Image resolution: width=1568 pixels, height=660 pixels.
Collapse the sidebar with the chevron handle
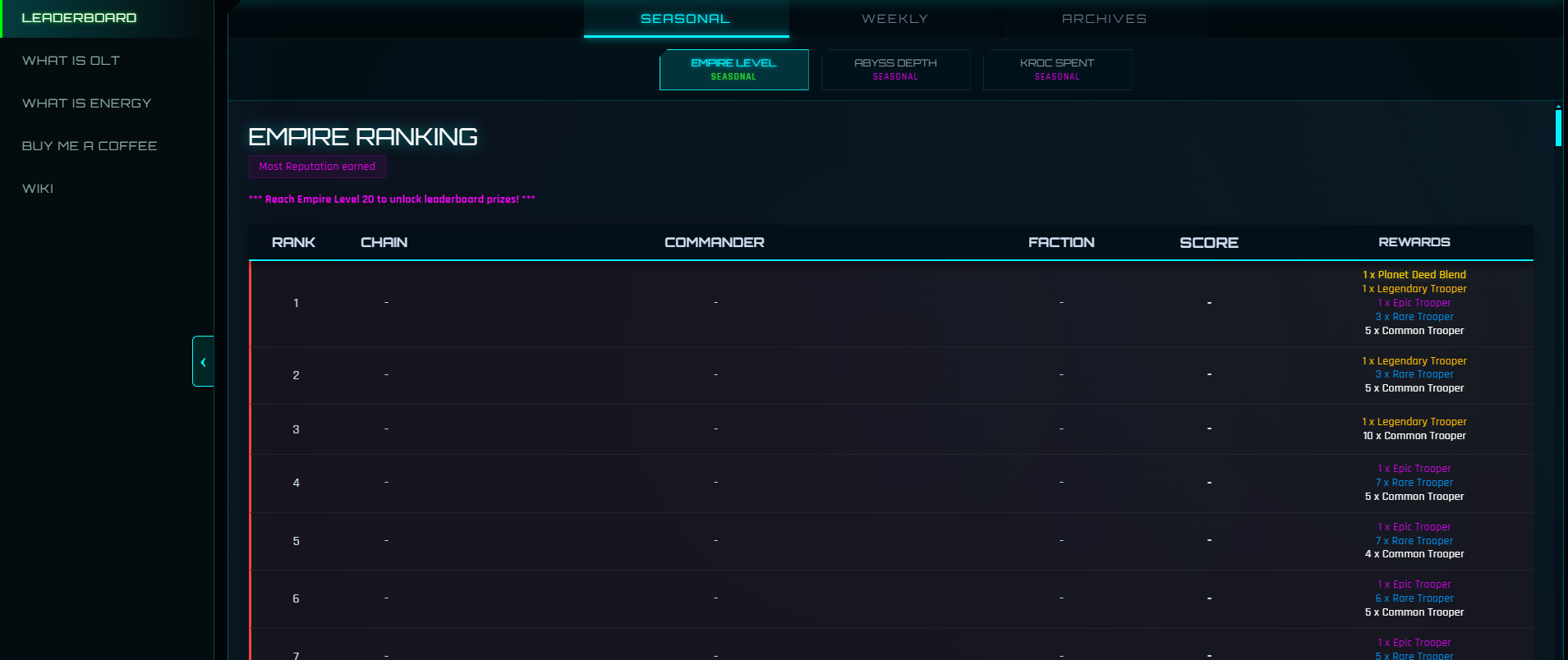(203, 361)
